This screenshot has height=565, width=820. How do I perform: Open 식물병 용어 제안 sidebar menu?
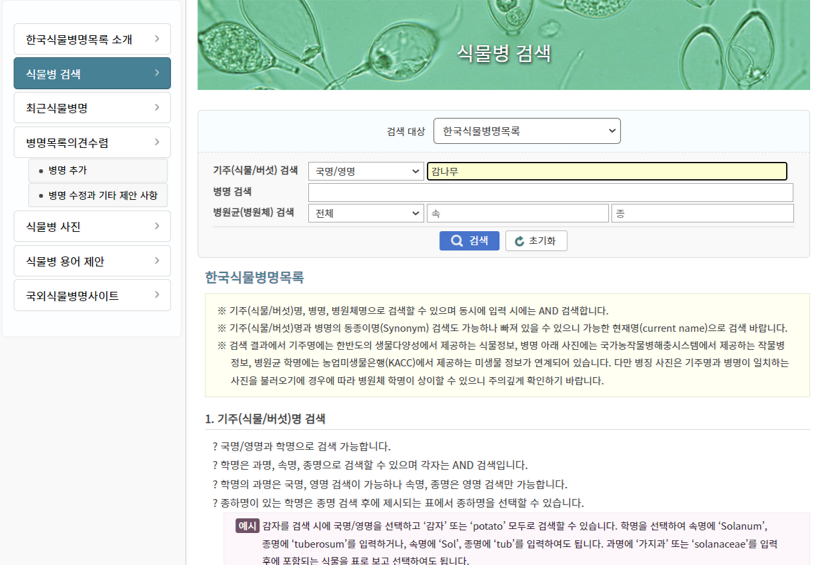click(x=92, y=261)
